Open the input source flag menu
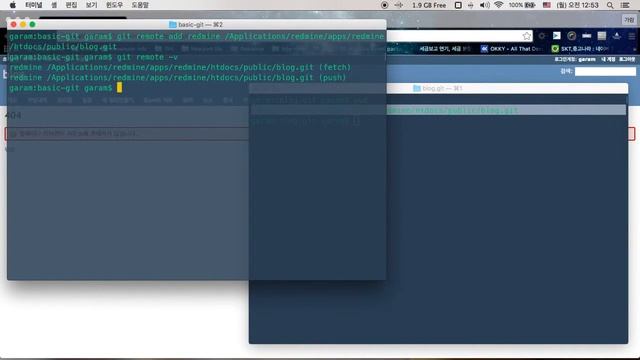Image resolution: width=640 pixels, height=360 pixels. (547, 5)
